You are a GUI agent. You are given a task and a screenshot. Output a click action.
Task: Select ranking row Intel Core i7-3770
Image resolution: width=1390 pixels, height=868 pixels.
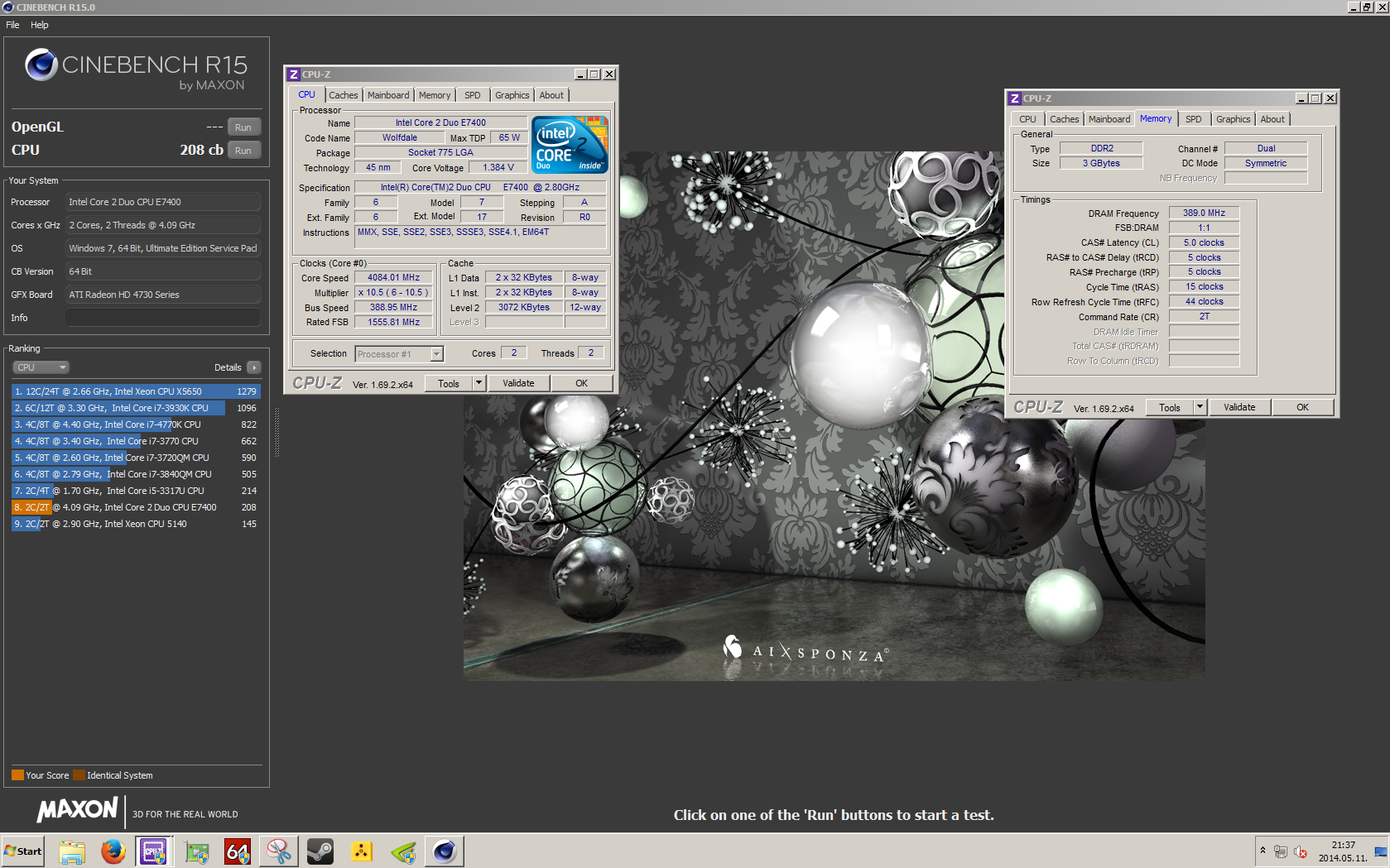pos(136,441)
